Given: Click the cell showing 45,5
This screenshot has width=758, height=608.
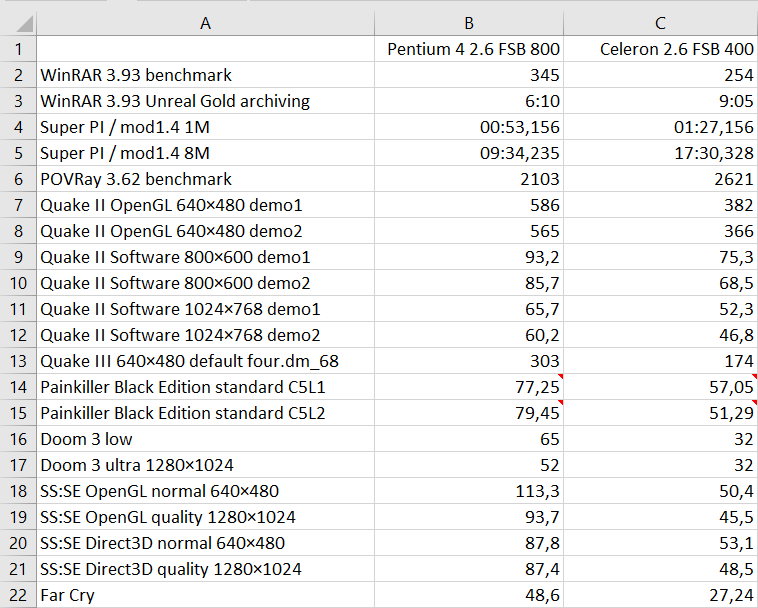Looking at the screenshot, I should 660,517.
